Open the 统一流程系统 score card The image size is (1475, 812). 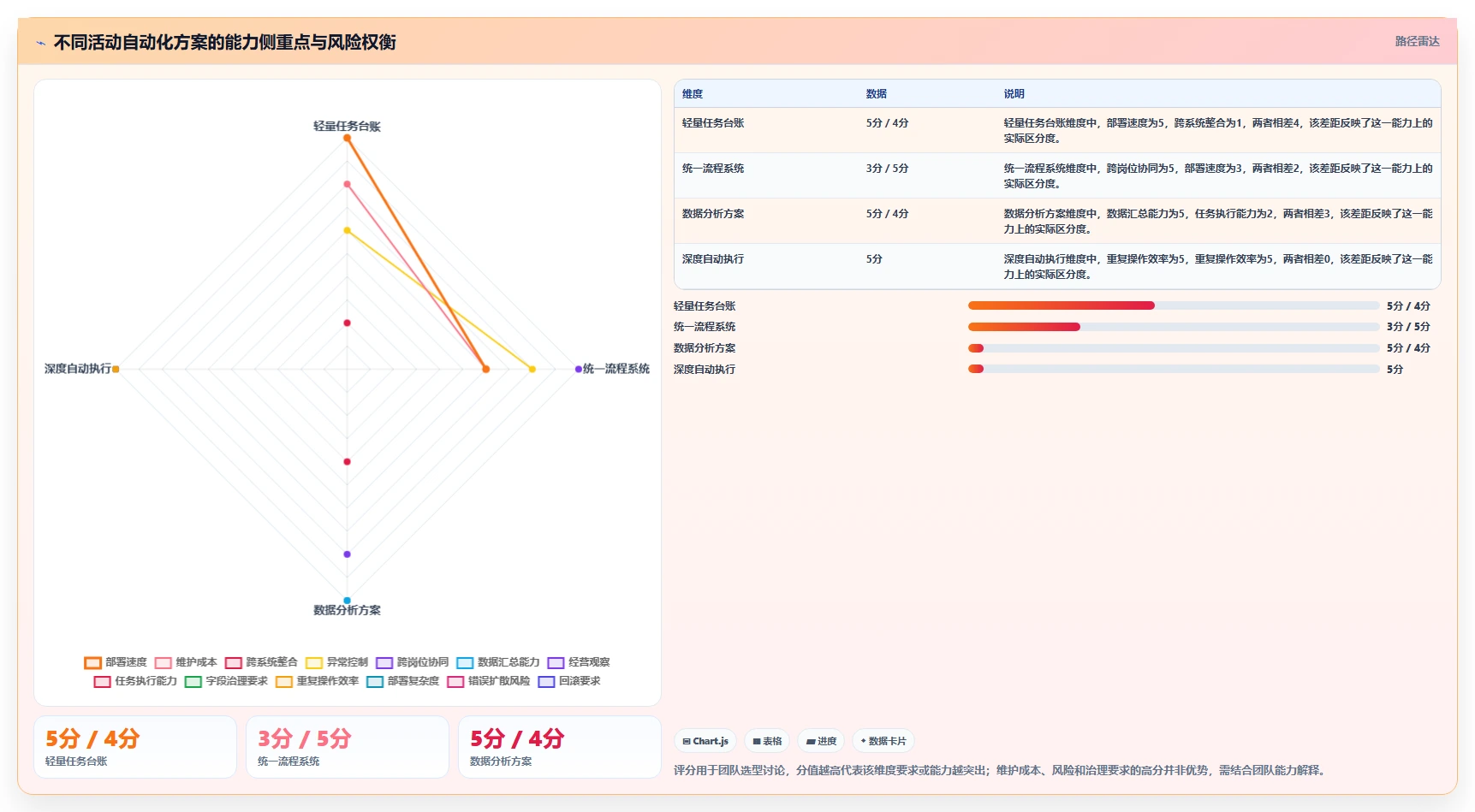pos(348,747)
